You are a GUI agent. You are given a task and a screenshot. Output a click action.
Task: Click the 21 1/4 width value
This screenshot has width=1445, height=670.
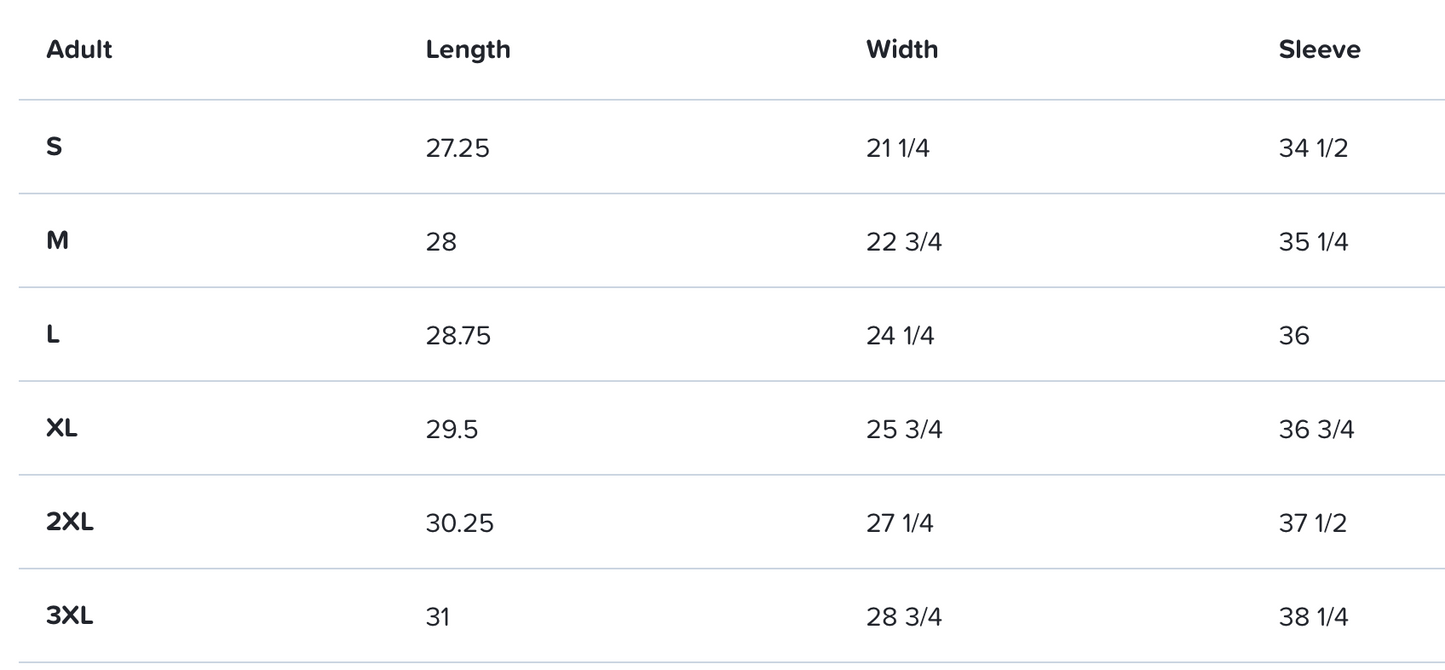click(x=898, y=149)
